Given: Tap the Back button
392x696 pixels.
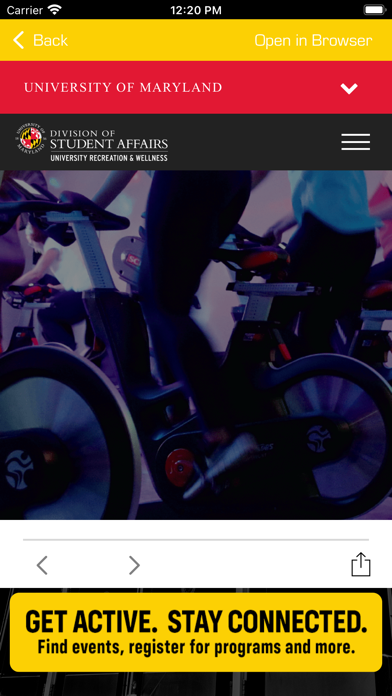Looking at the screenshot, I should pos(40,40).
